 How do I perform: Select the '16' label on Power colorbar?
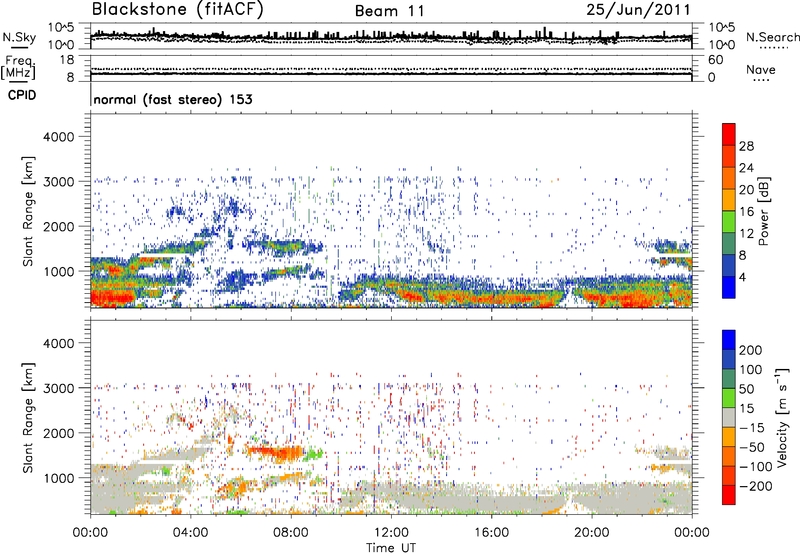[746, 212]
